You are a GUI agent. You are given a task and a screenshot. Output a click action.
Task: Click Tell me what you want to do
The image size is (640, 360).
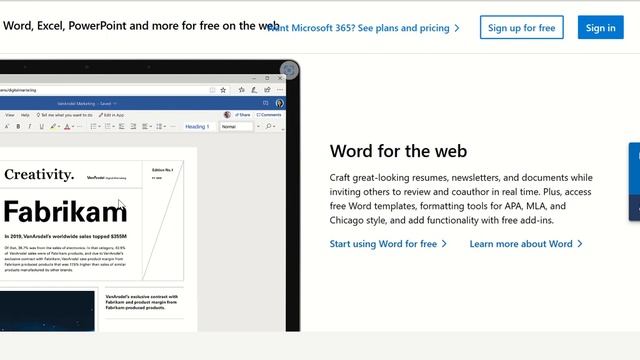[64, 115]
